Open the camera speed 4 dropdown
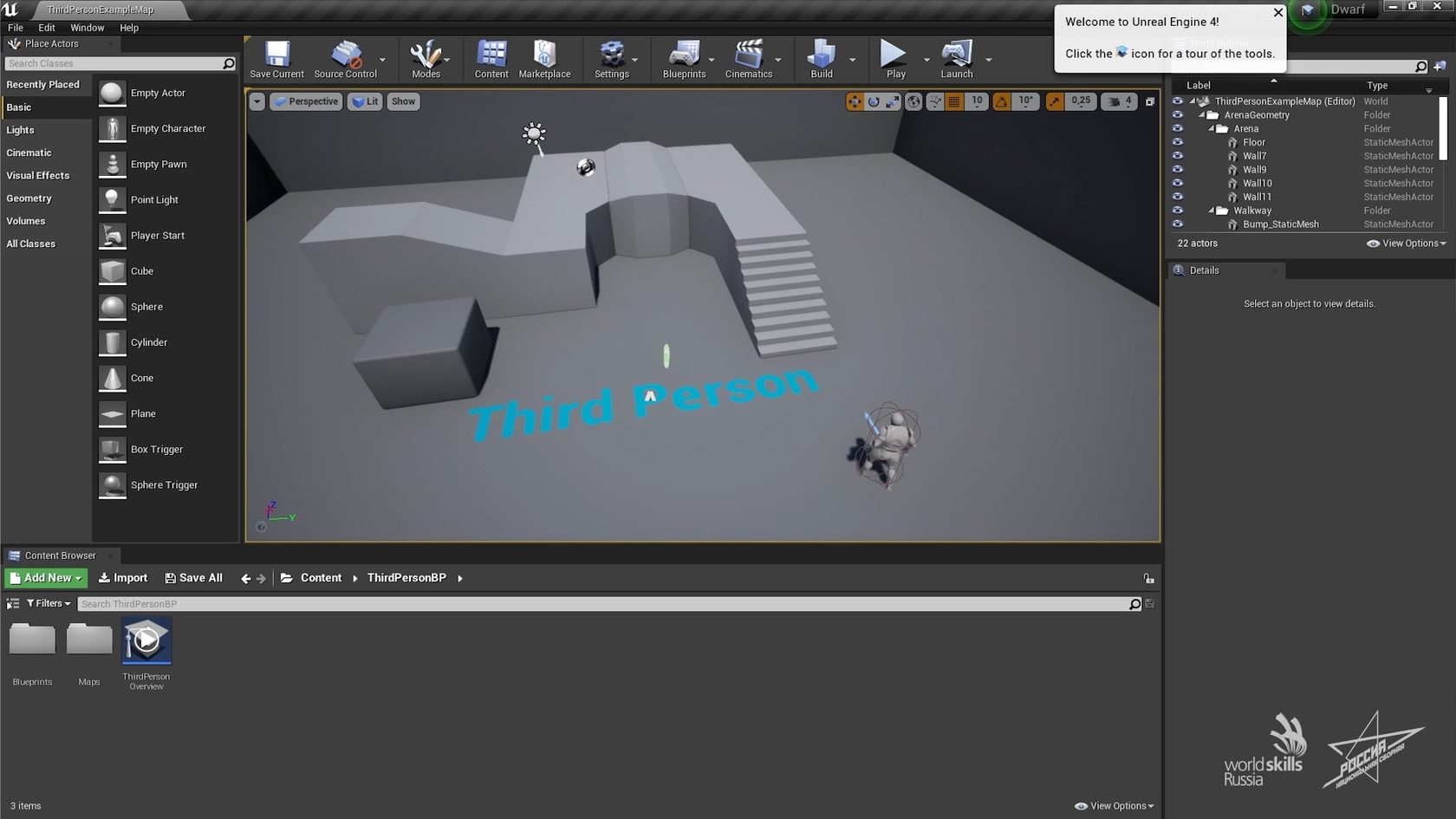1456x819 pixels. [x=1120, y=101]
